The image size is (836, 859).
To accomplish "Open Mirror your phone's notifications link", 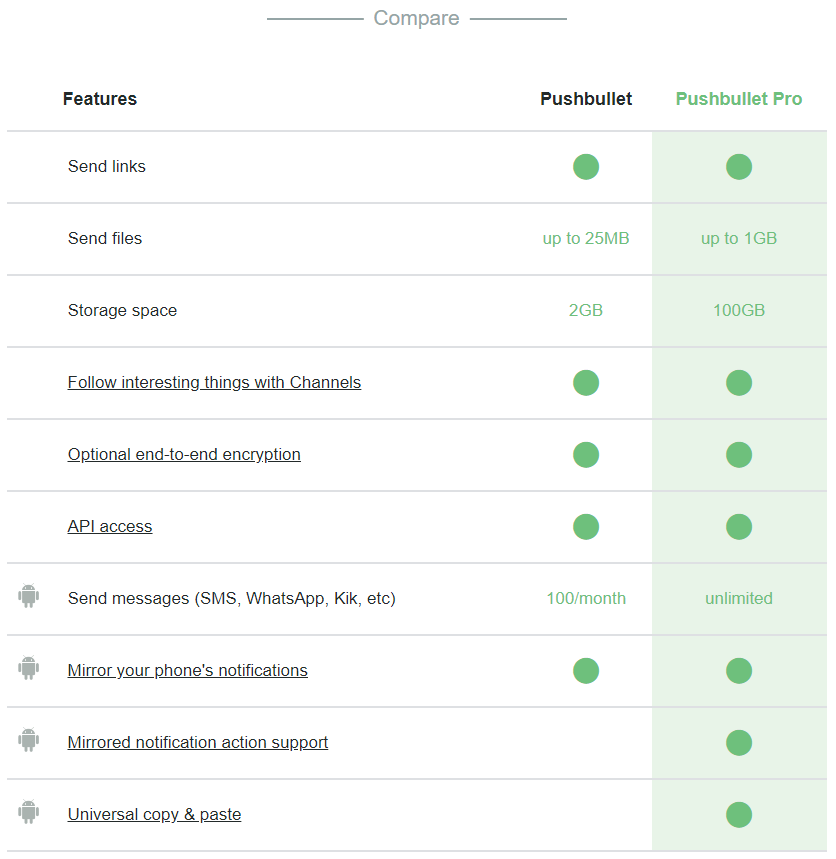I will (187, 671).
